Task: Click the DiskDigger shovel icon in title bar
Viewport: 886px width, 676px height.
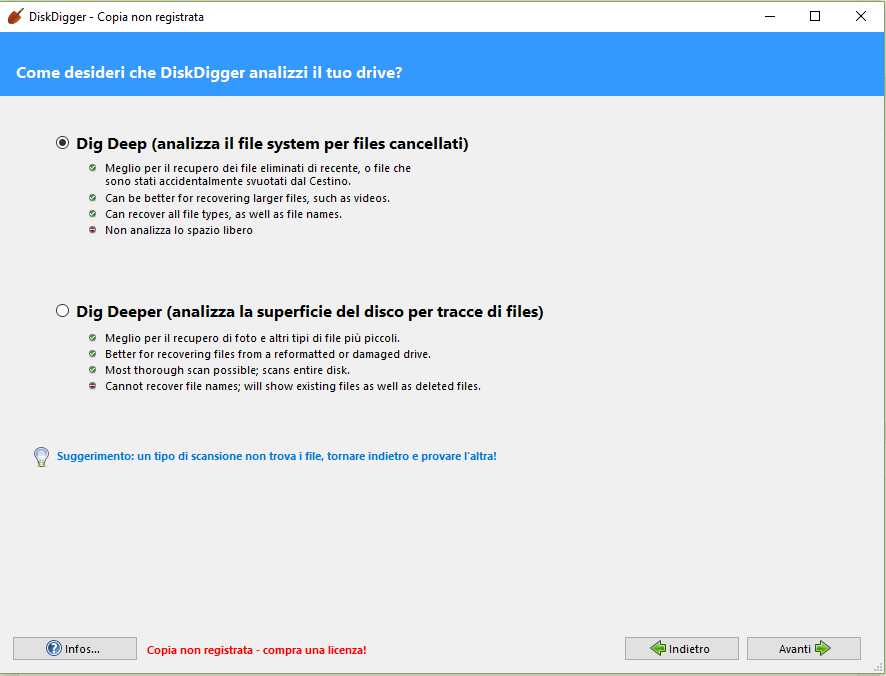Action: (x=16, y=16)
